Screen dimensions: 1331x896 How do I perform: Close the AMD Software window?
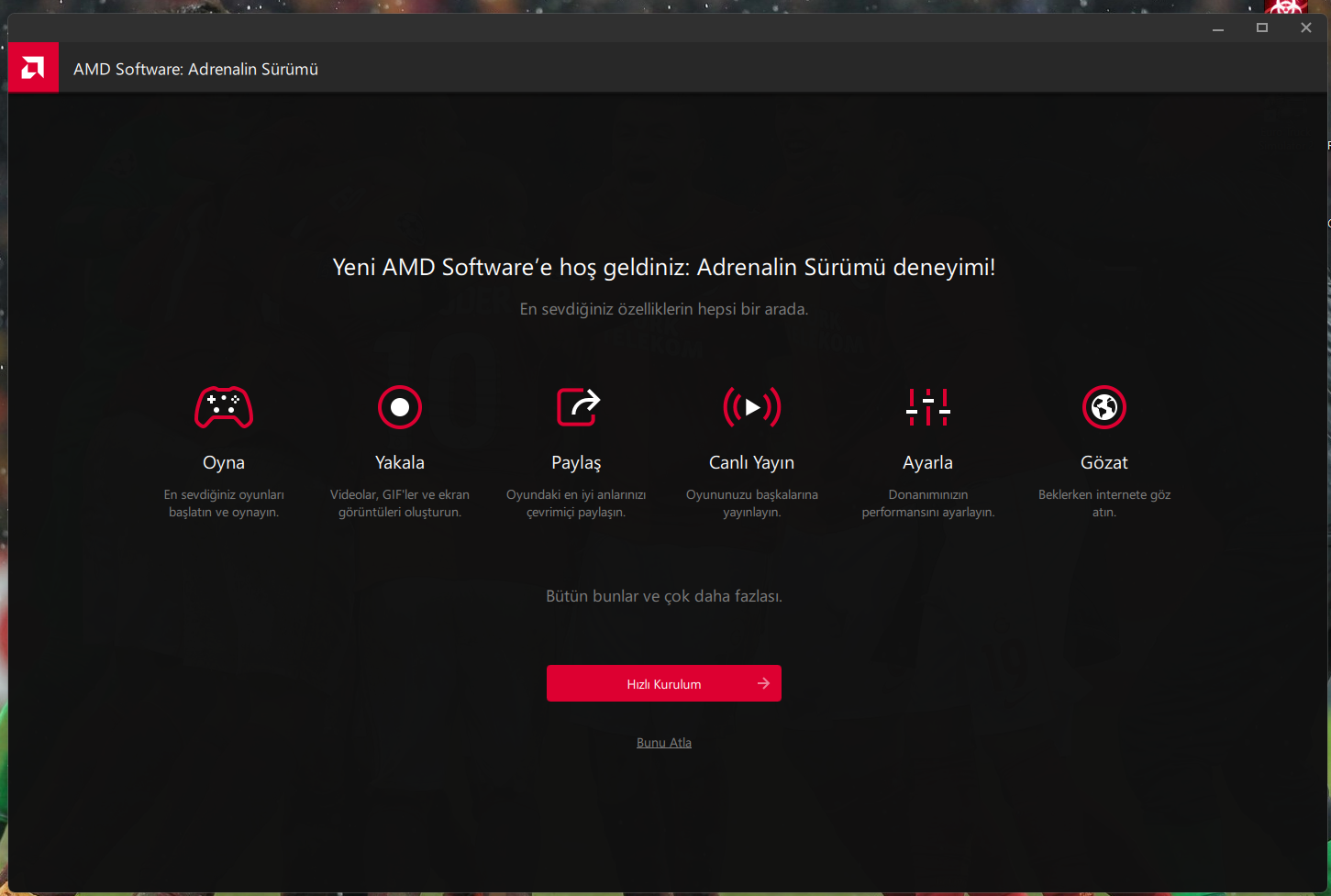click(x=1306, y=28)
